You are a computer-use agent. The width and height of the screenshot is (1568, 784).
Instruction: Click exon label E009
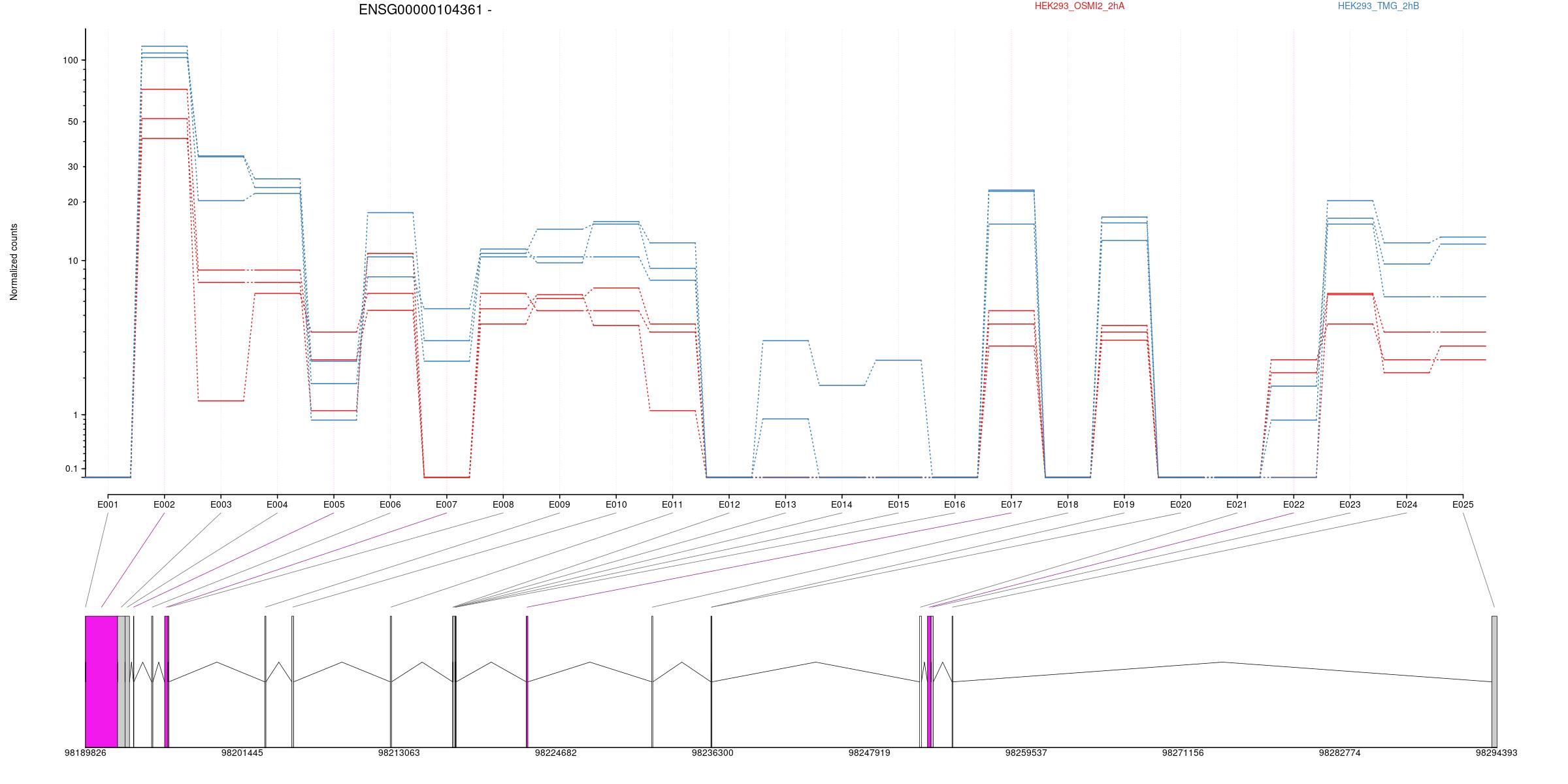(559, 504)
